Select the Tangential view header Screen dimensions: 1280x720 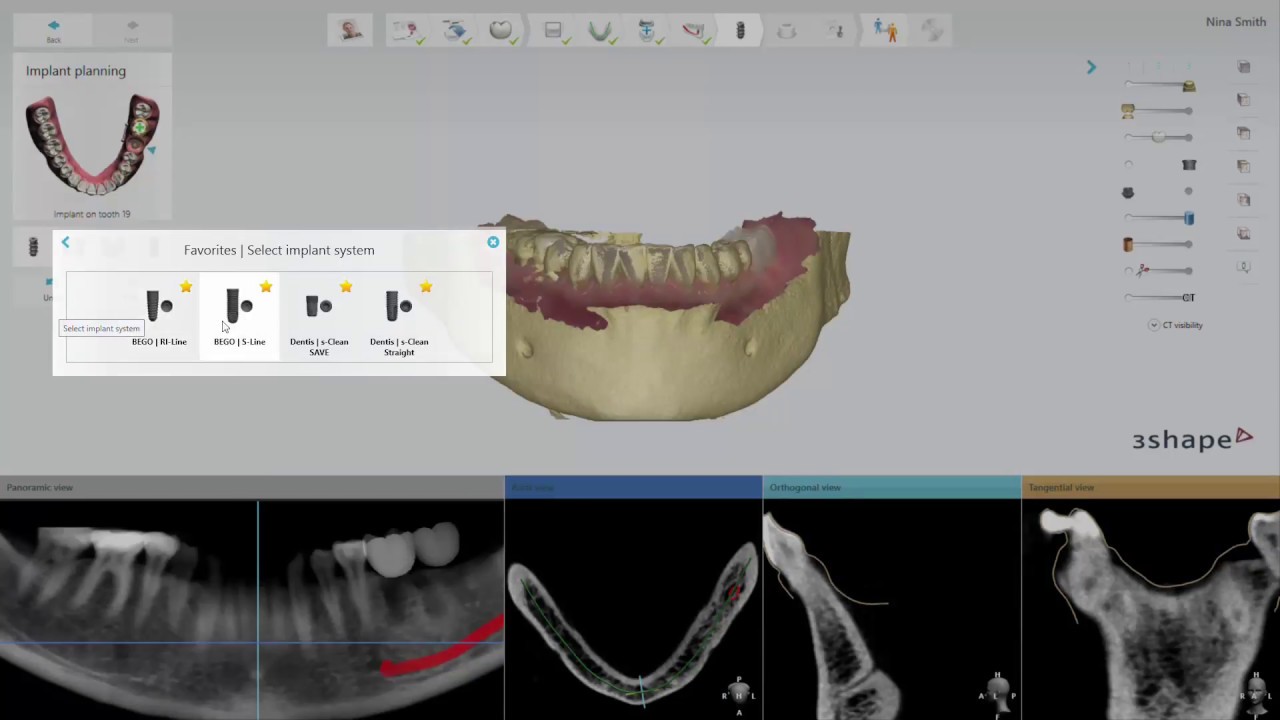tap(1151, 487)
